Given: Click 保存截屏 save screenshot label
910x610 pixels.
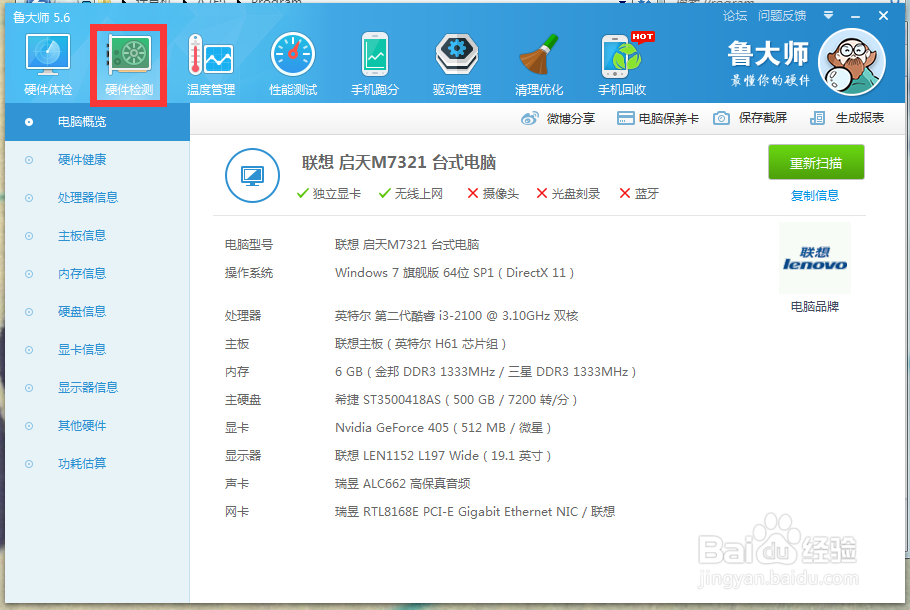Looking at the screenshot, I should click(763, 118).
